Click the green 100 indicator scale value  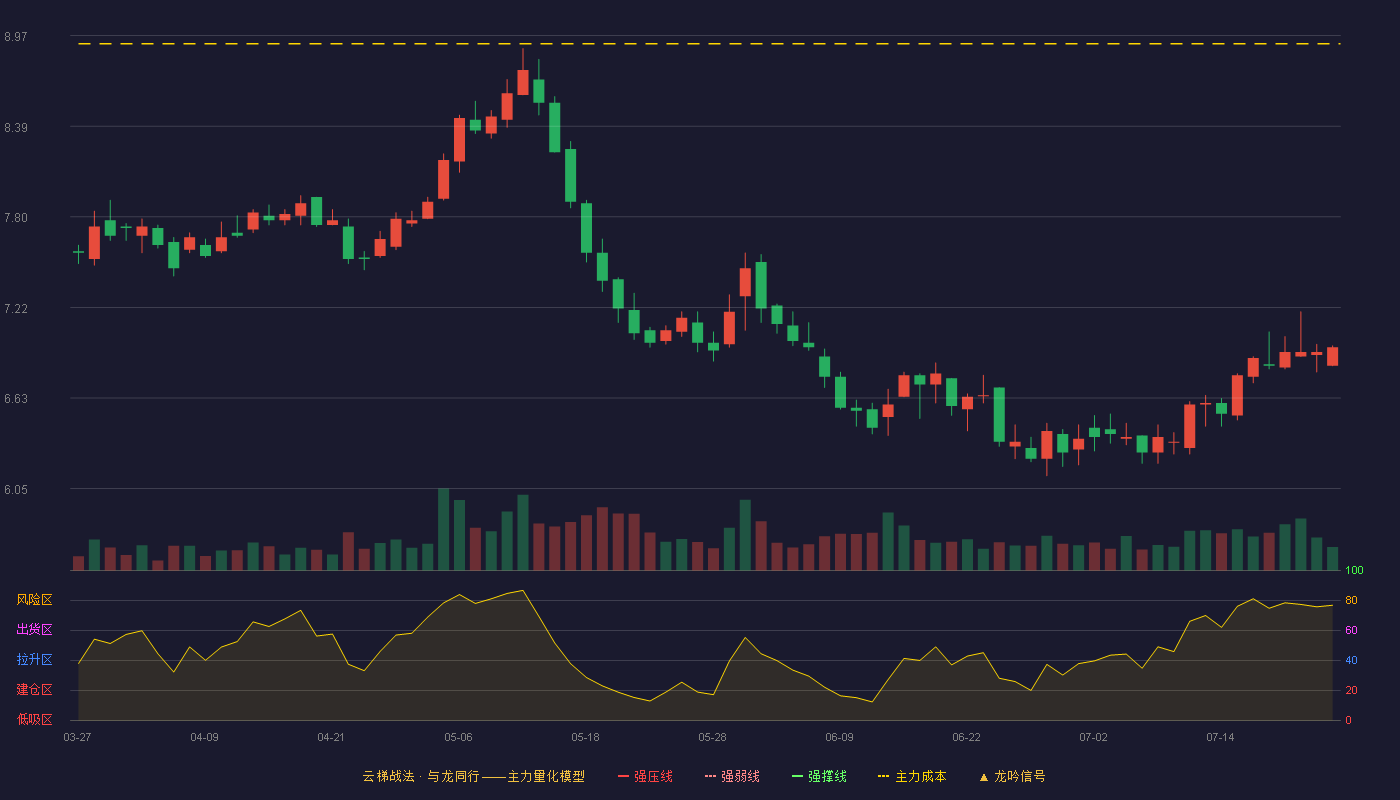click(1354, 571)
